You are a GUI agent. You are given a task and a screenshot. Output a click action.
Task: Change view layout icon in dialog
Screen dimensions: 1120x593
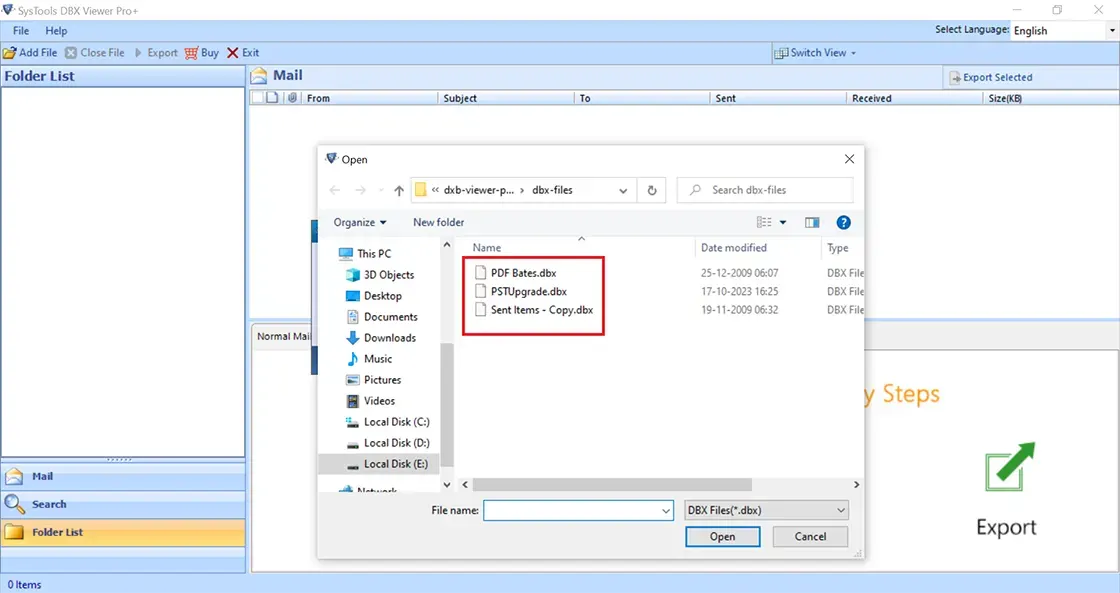(x=764, y=222)
